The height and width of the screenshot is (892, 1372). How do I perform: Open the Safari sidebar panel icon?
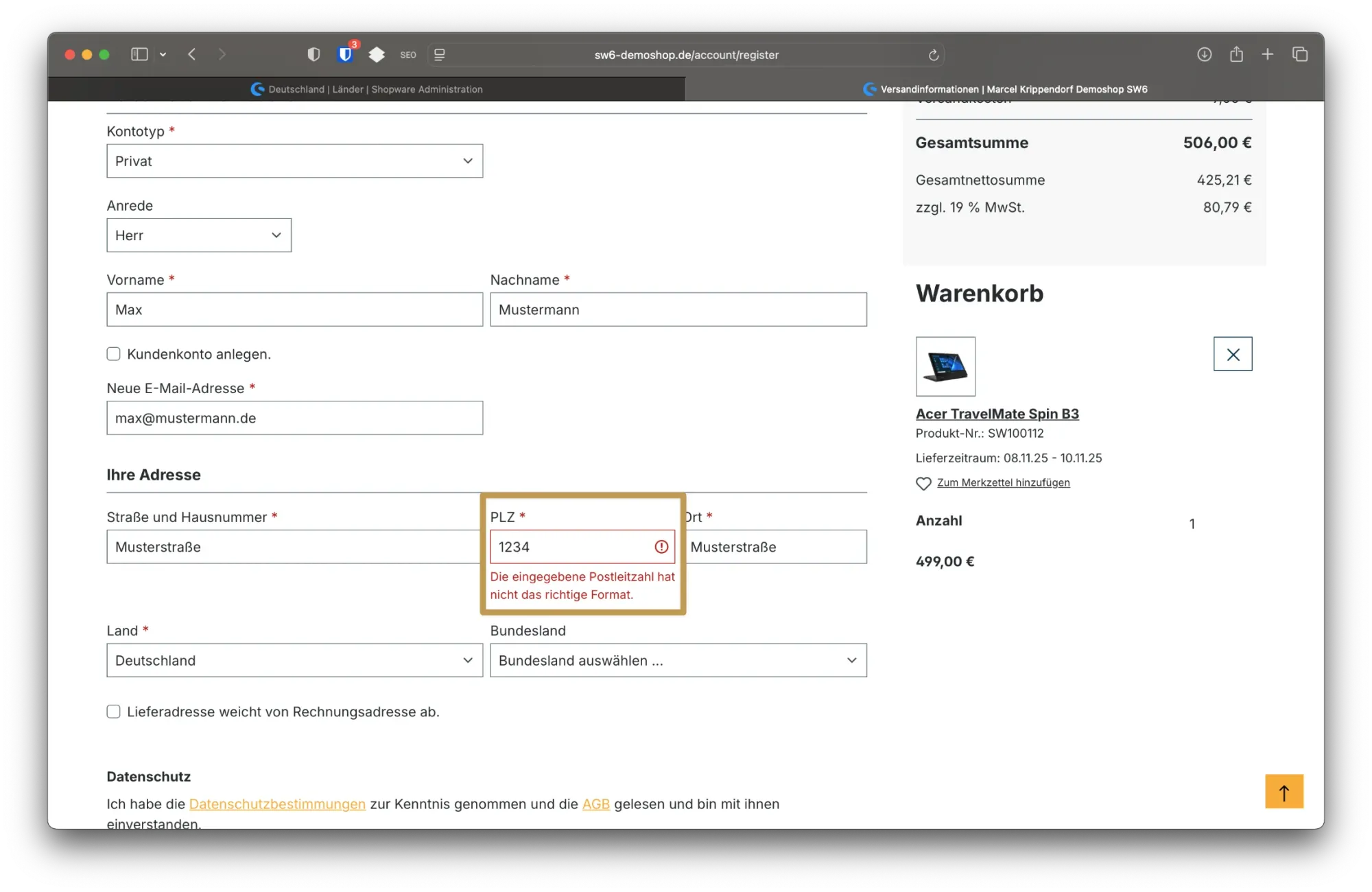pyautogui.click(x=139, y=54)
